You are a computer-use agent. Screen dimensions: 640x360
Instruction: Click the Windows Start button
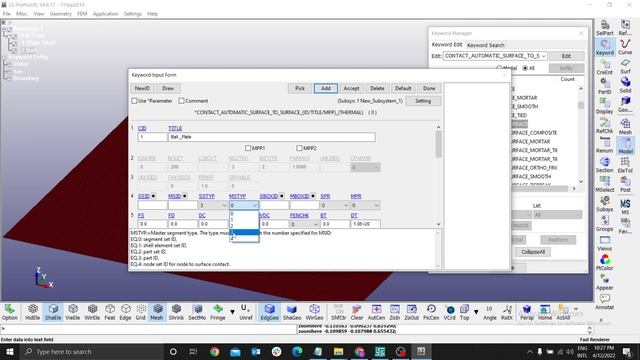10,351
